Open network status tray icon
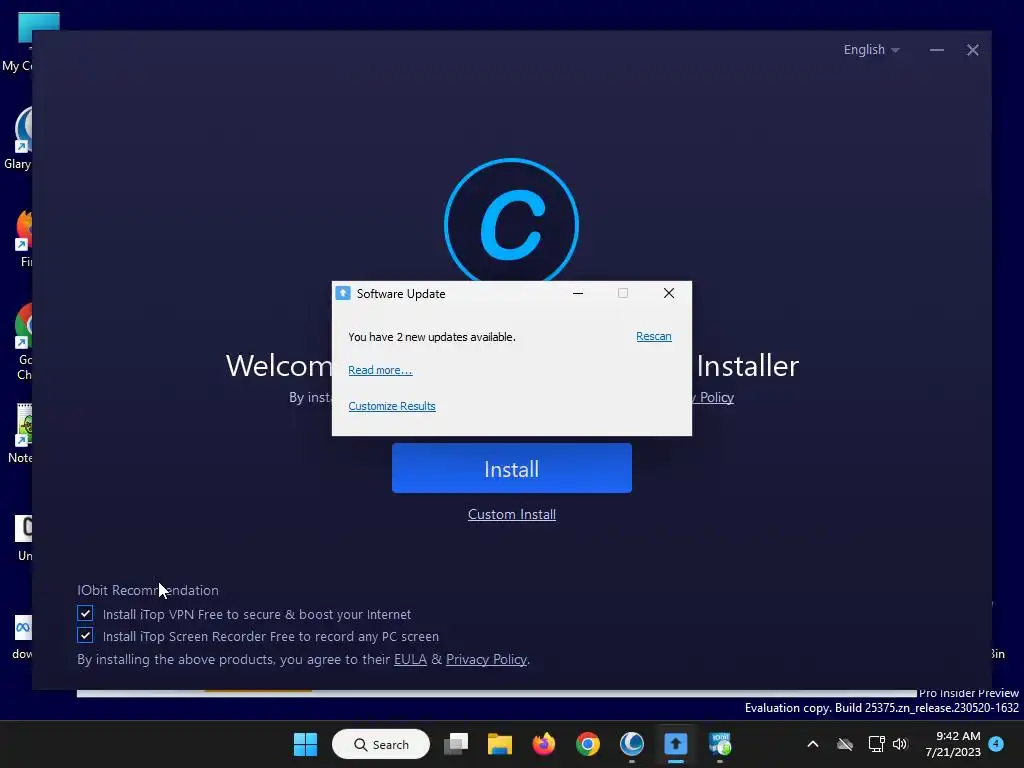The image size is (1024, 768). tap(876, 744)
